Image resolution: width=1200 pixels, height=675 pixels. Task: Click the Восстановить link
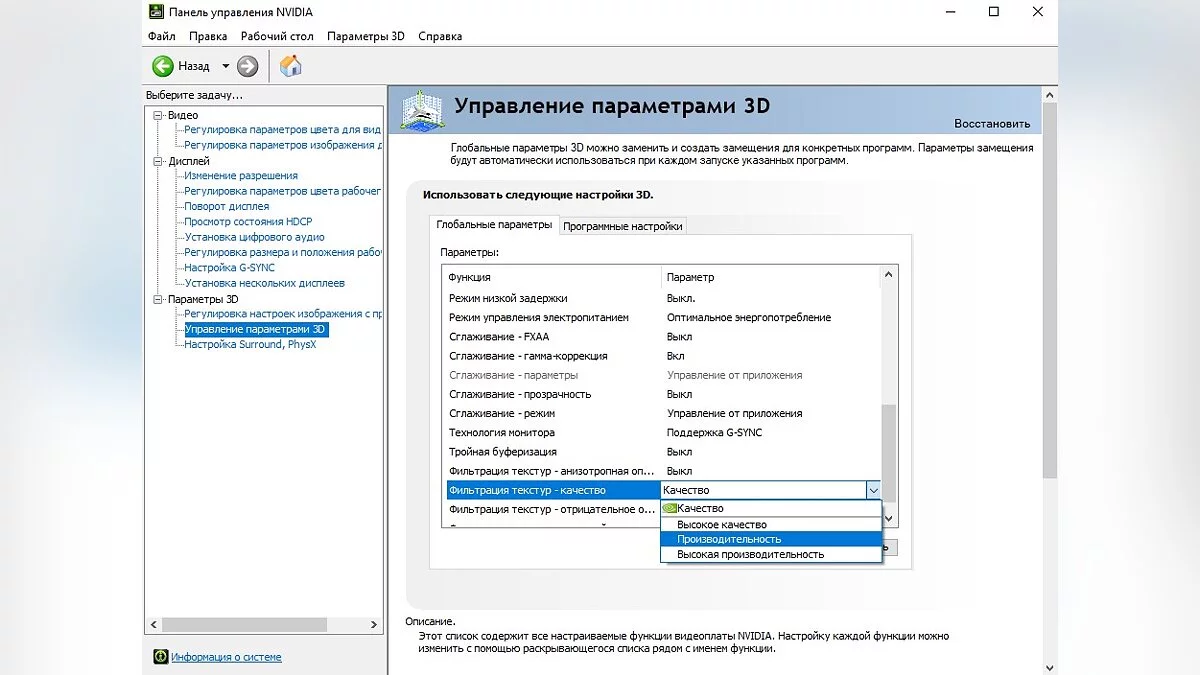[991, 124]
